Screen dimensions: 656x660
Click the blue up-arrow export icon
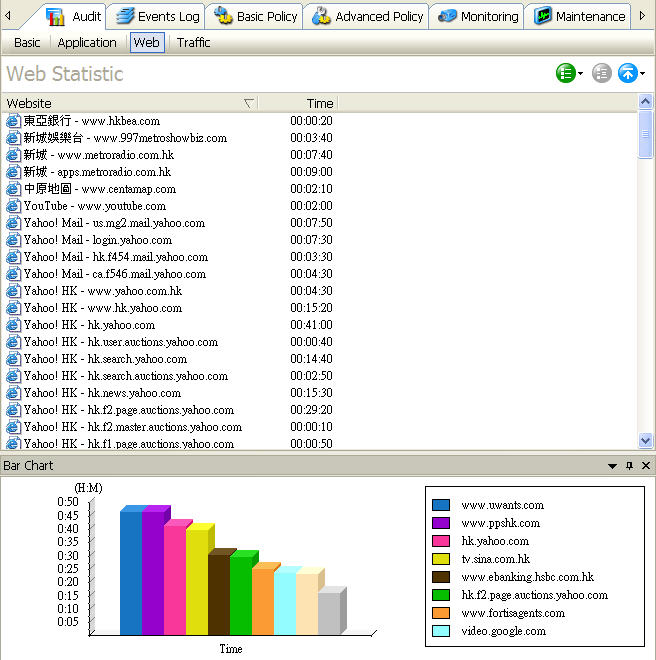pos(627,73)
